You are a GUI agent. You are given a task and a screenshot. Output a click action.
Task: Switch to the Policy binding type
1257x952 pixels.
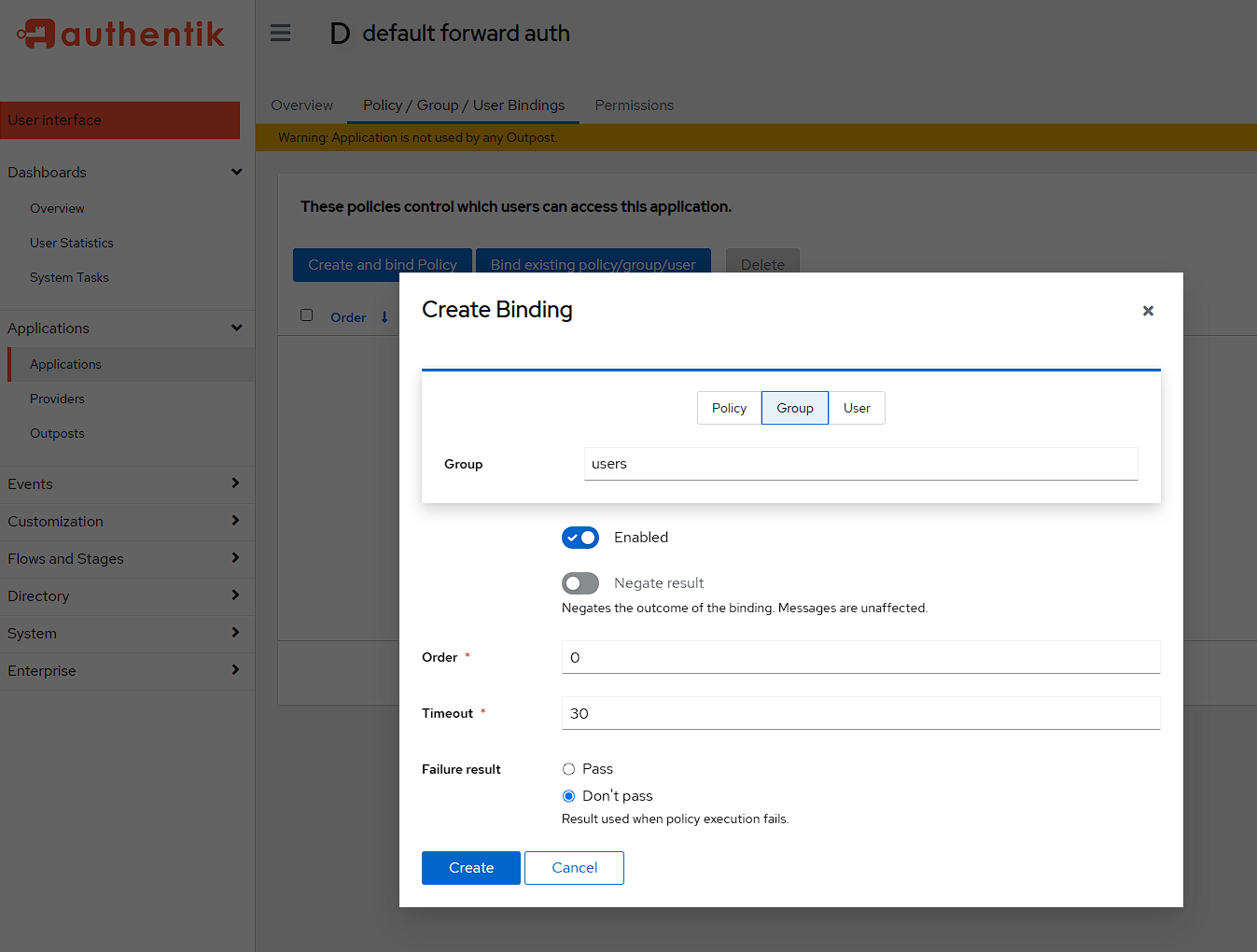click(729, 408)
